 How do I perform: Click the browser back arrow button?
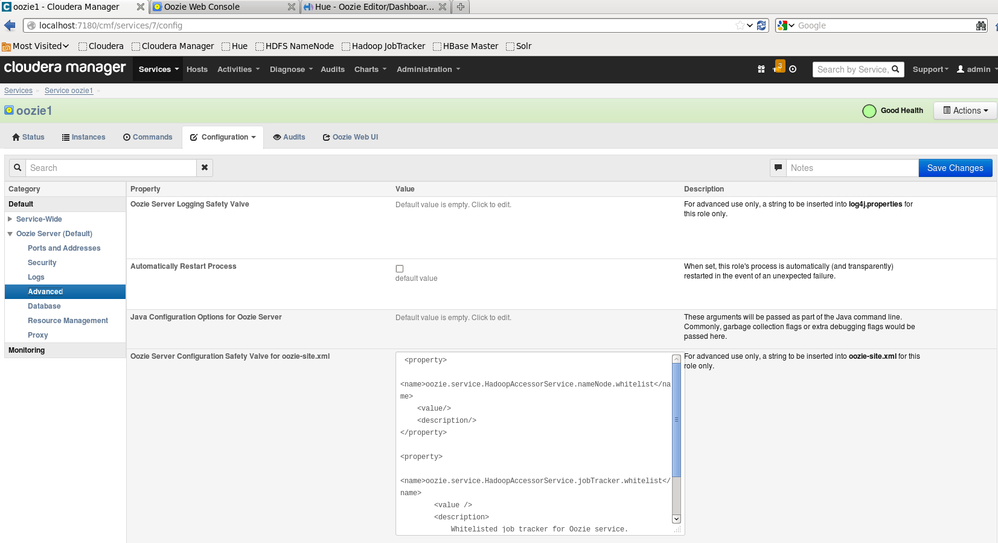(10, 26)
